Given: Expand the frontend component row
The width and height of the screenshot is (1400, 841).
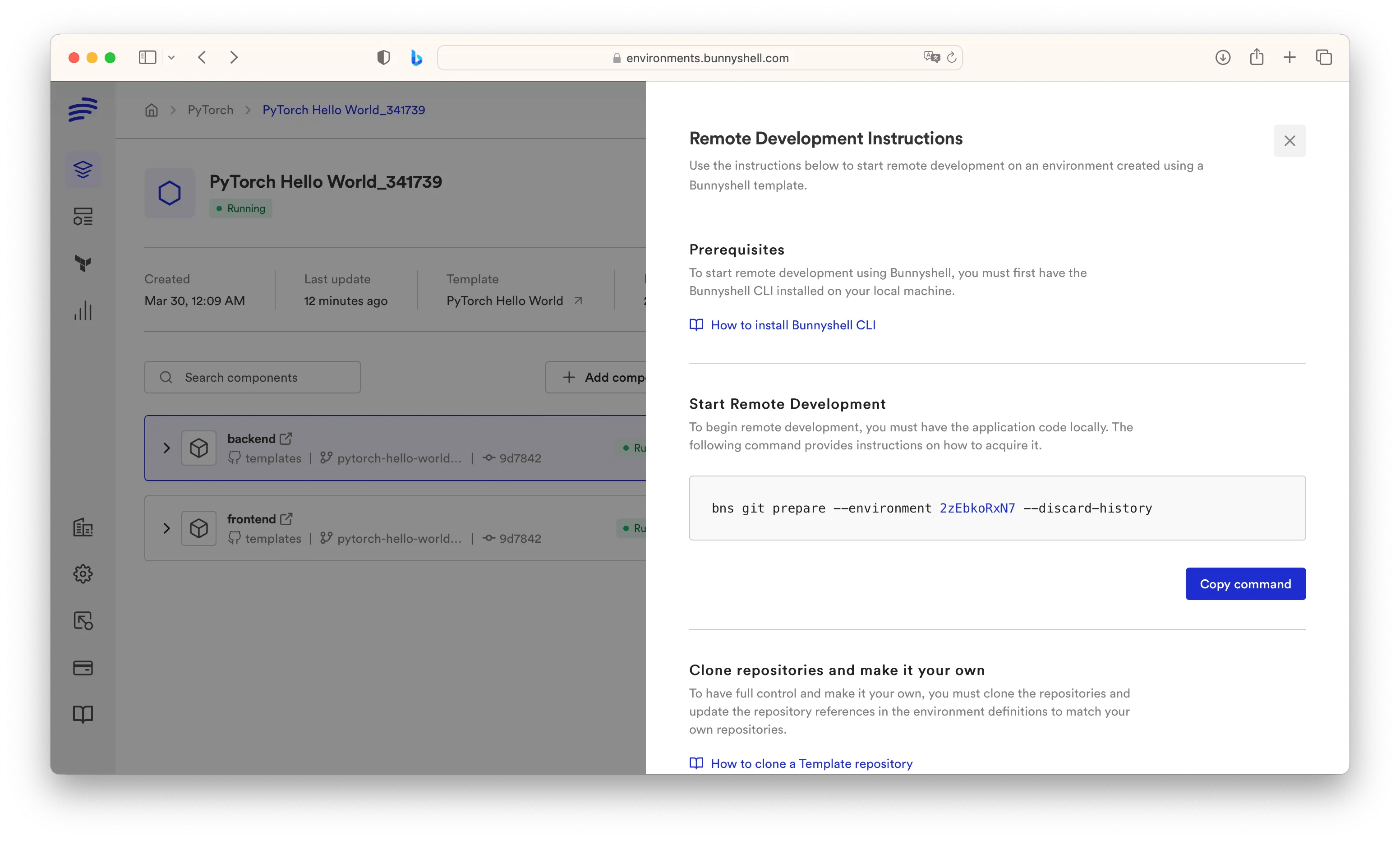Looking at the screenshot, I should (x=166, y=528).
